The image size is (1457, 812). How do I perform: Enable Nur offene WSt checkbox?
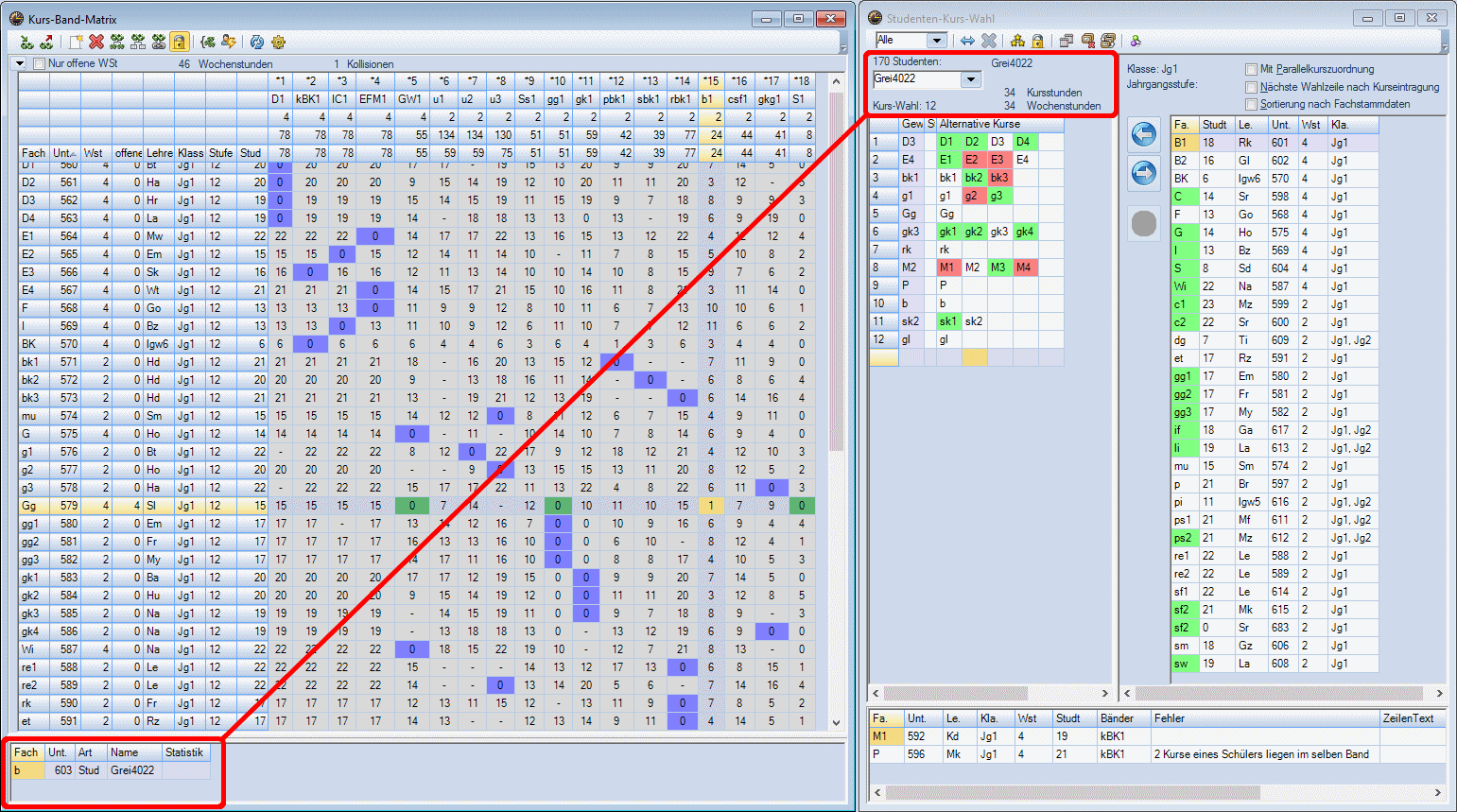pyautogui.click(x=40, y=64)
